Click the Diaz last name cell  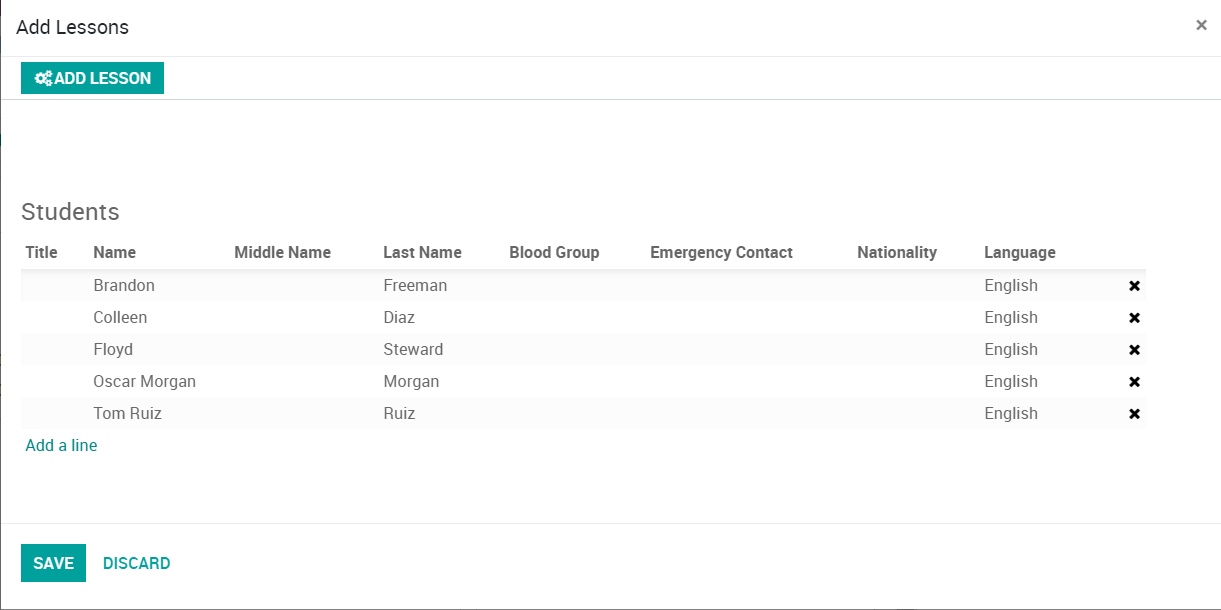pyautogui.click(x=399, y=317)
